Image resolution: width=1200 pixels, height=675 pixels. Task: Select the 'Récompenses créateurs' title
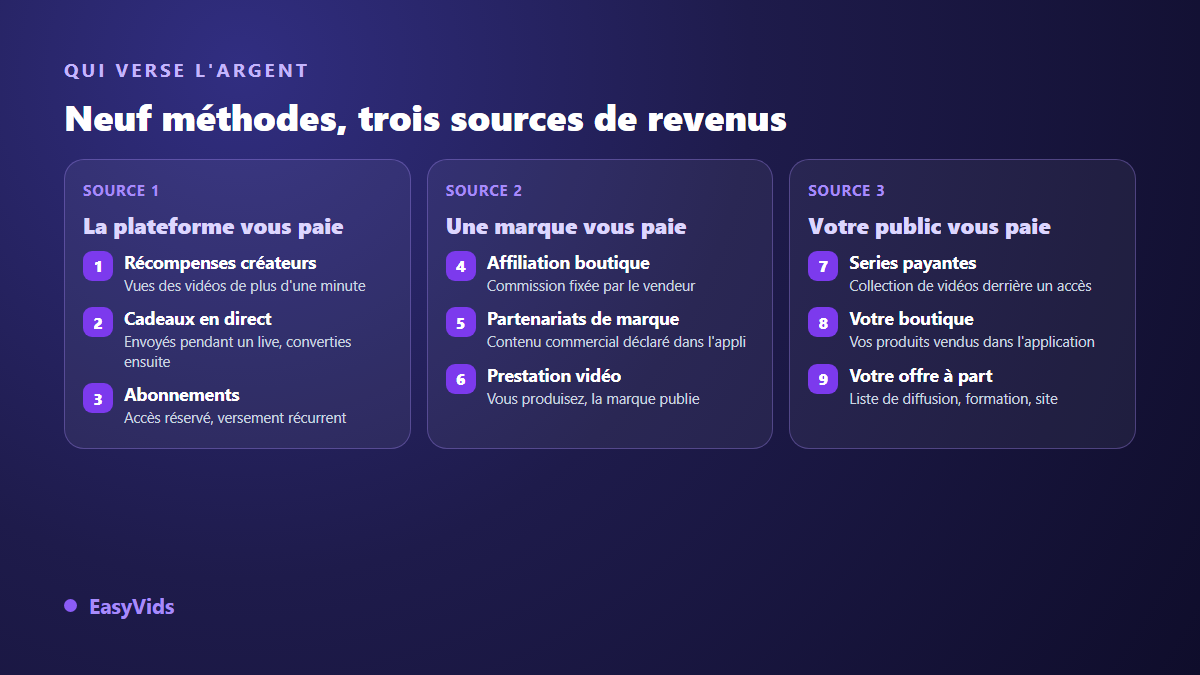220,263
